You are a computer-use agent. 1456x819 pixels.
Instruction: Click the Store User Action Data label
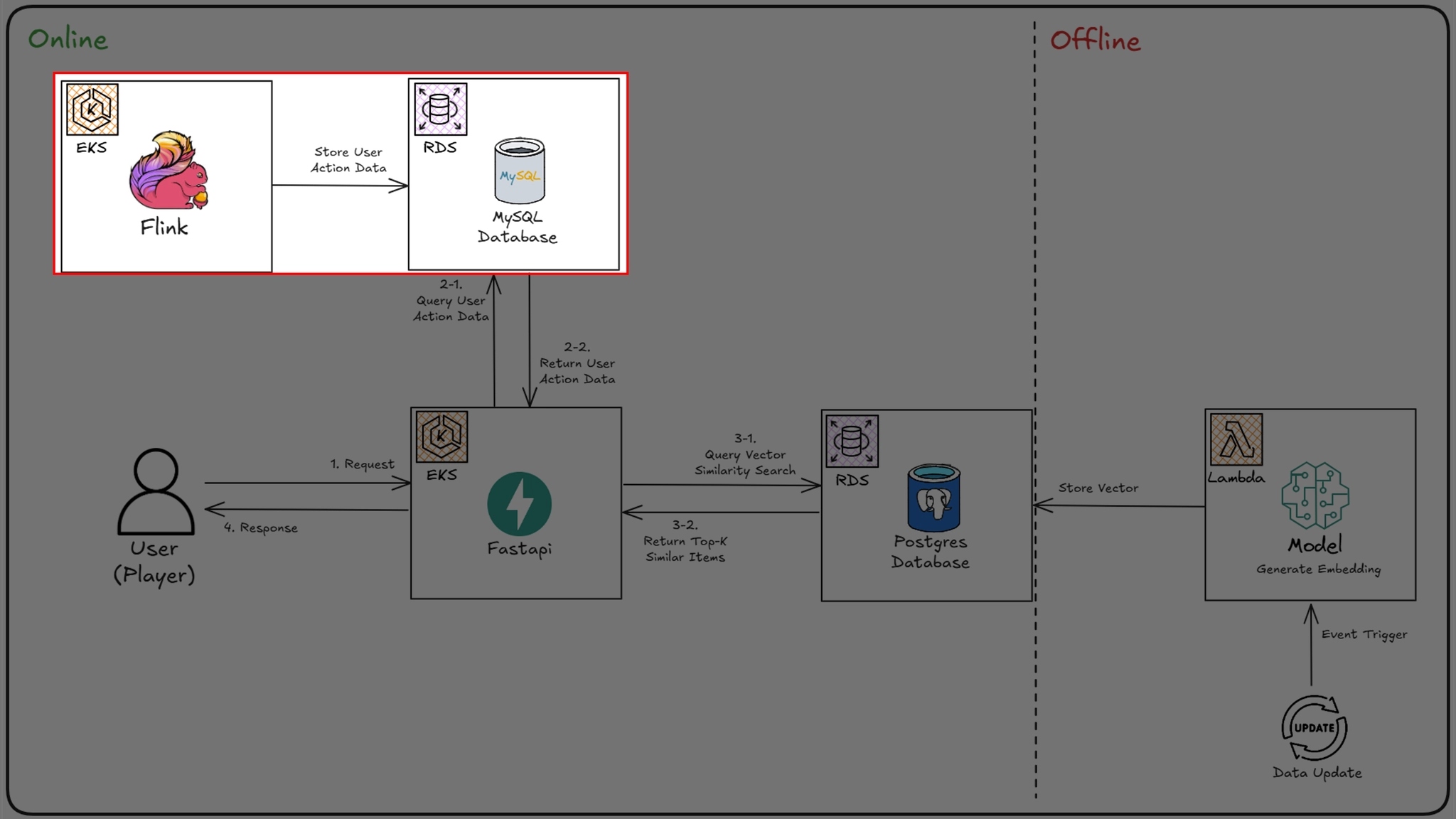point(348,160)
